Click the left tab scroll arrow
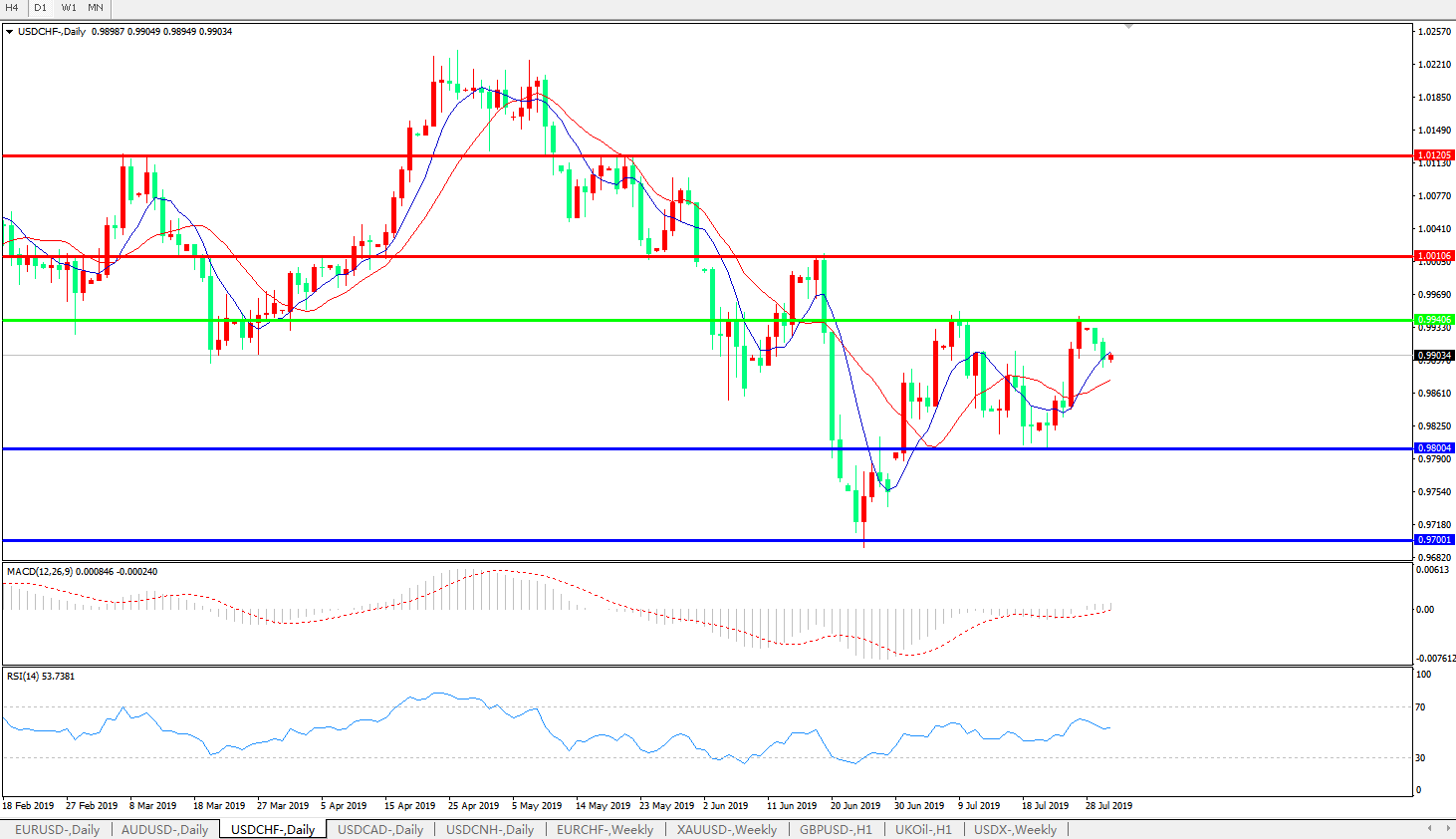1456x839 pixels. point(1430,829)
